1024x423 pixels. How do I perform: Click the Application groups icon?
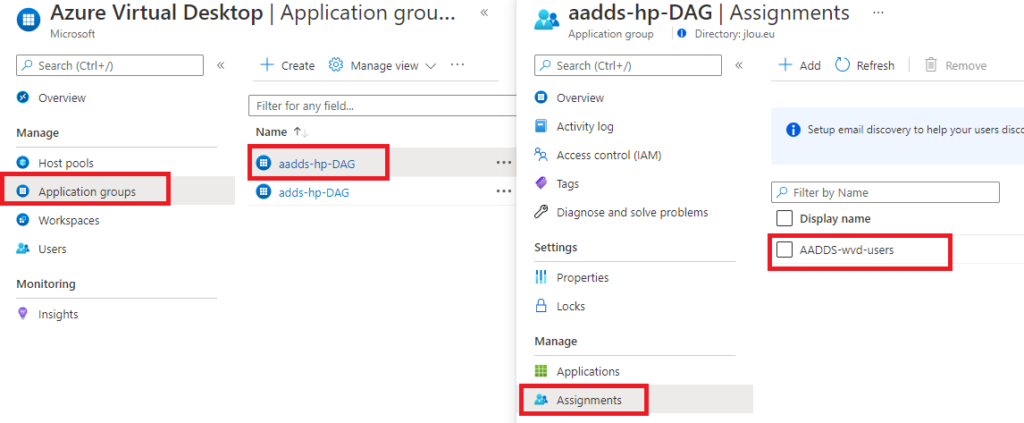24,191
